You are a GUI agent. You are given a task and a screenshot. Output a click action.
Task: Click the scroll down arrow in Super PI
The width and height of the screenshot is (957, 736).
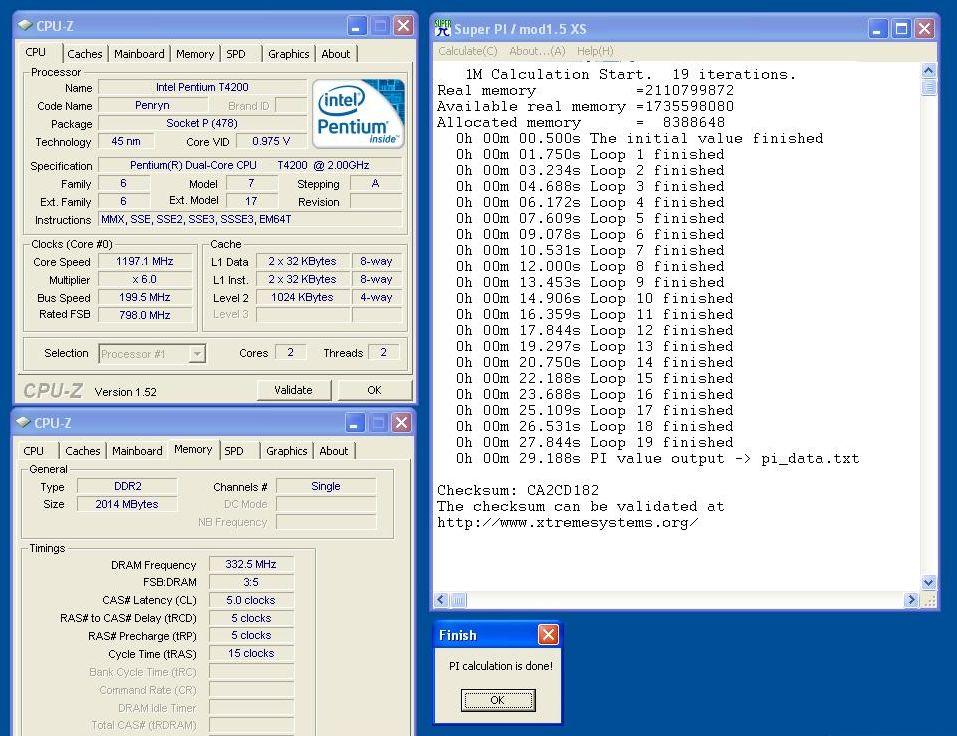coord(928,582)
